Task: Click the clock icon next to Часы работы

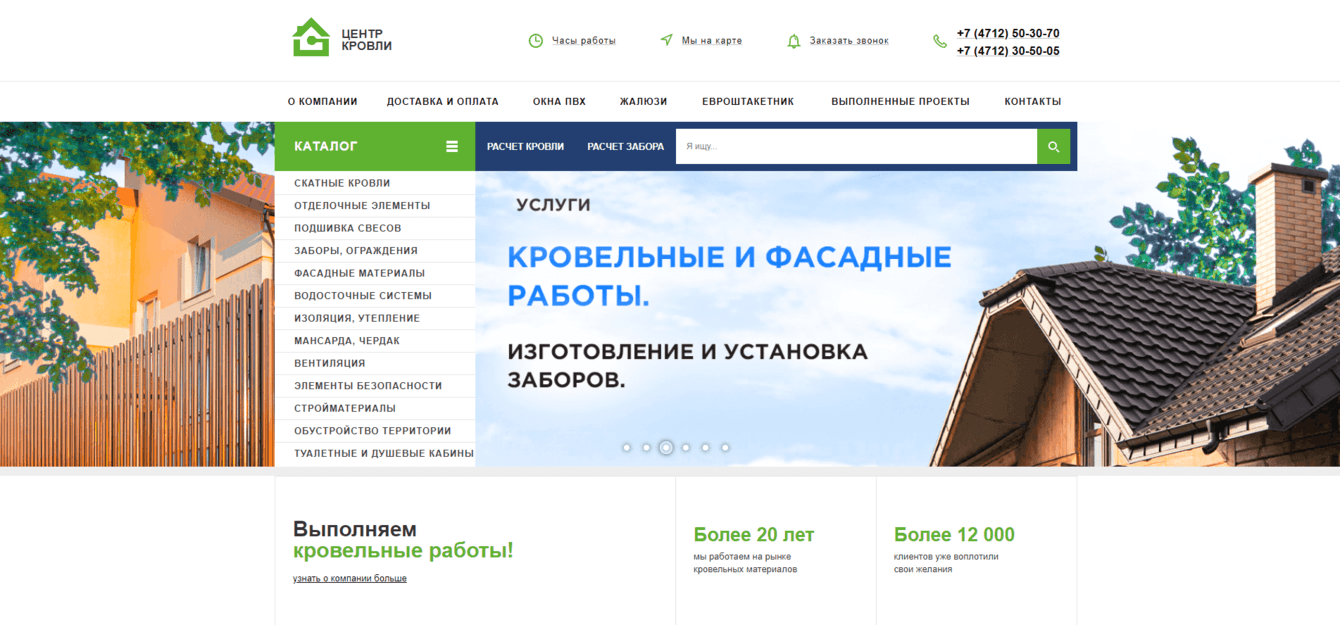Action: point(535,40)
